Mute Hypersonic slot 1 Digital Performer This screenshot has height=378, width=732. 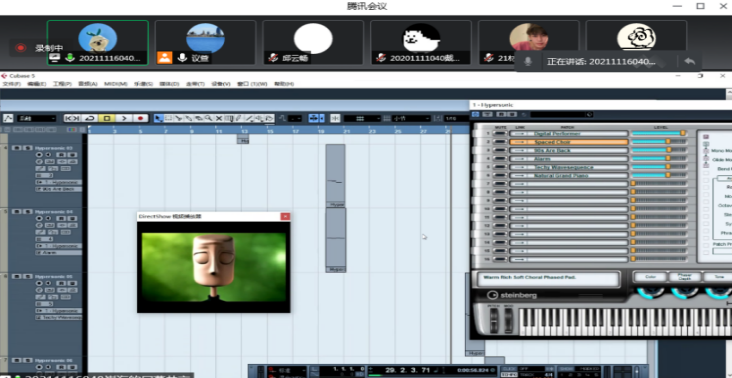[x=500, y=133]
